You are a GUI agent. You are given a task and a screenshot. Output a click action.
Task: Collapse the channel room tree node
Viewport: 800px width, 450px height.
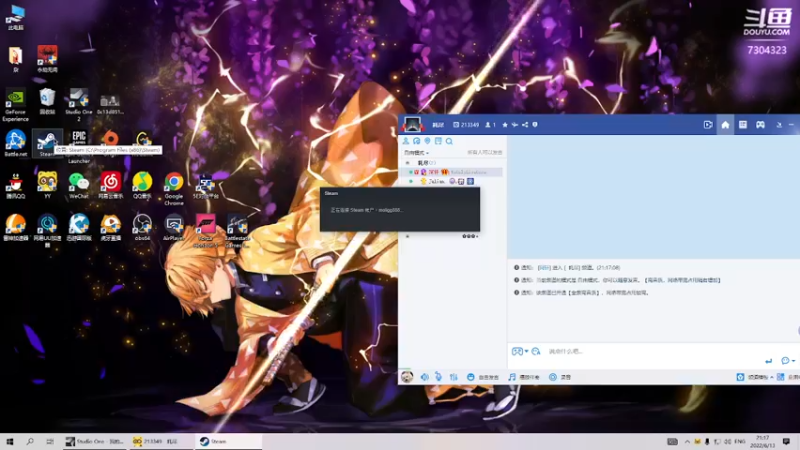pyautogui.click(x=407, y=163)
